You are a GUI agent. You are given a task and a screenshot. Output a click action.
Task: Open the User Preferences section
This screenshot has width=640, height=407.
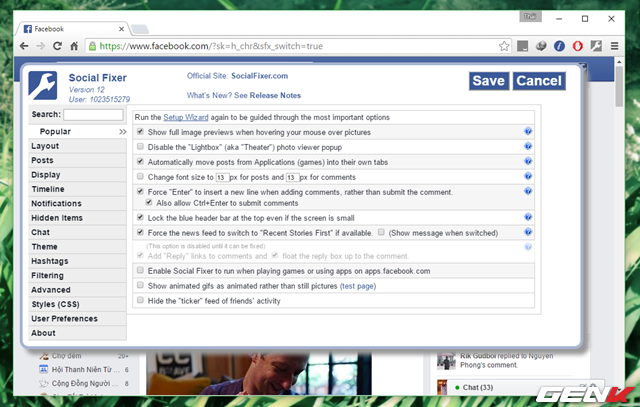pyautogui.click(x=77, y=318)
